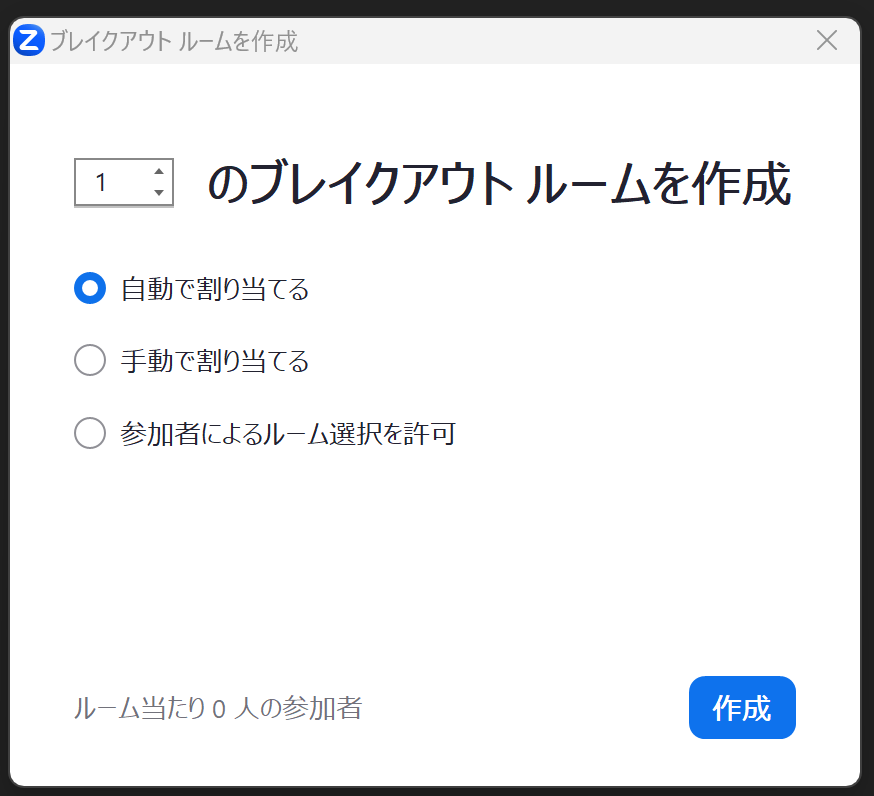The height and width of the screenshot is (796, 874).
Task: Click the 参加者によるルーム選択を許可 label text
Action: (288, 433)
